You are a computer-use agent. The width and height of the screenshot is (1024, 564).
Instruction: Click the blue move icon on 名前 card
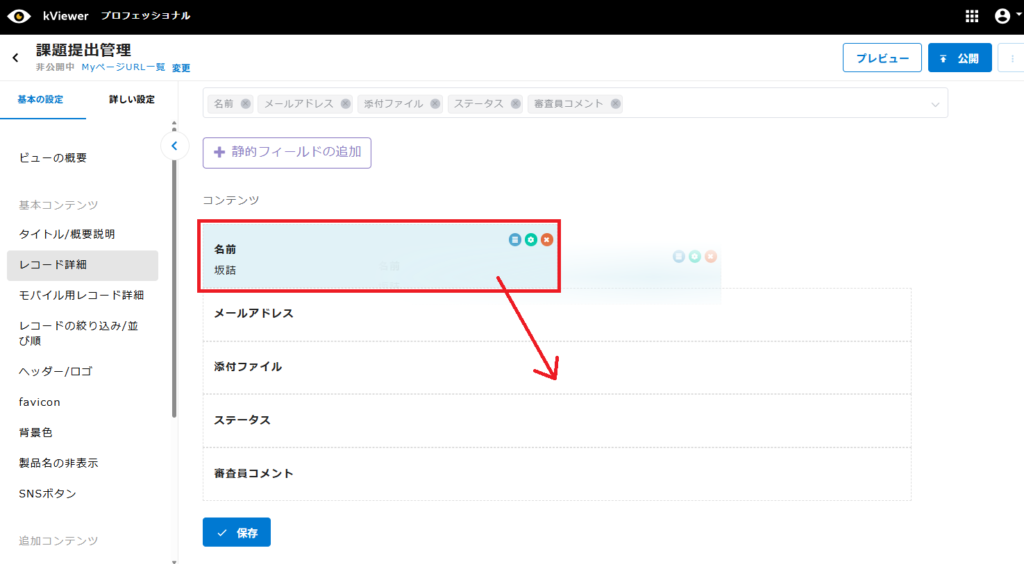[514, 240]
